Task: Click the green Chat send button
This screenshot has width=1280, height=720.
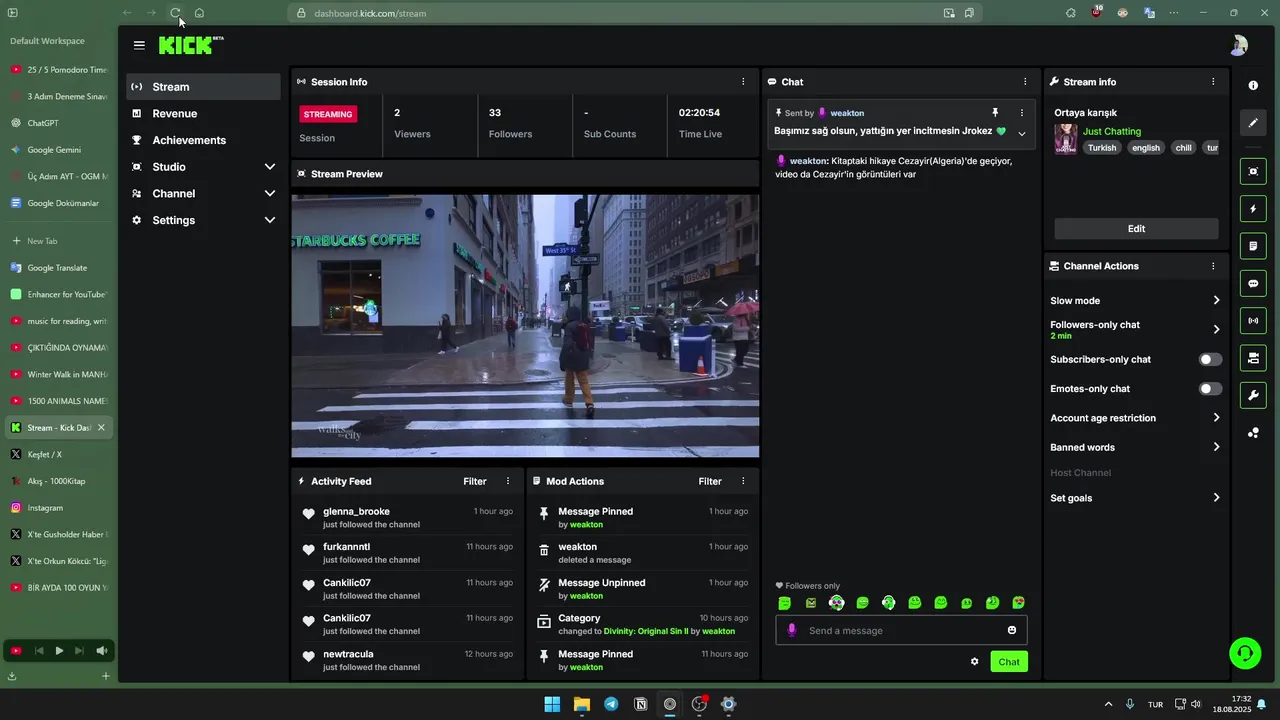Action: tap(1009, 661)
